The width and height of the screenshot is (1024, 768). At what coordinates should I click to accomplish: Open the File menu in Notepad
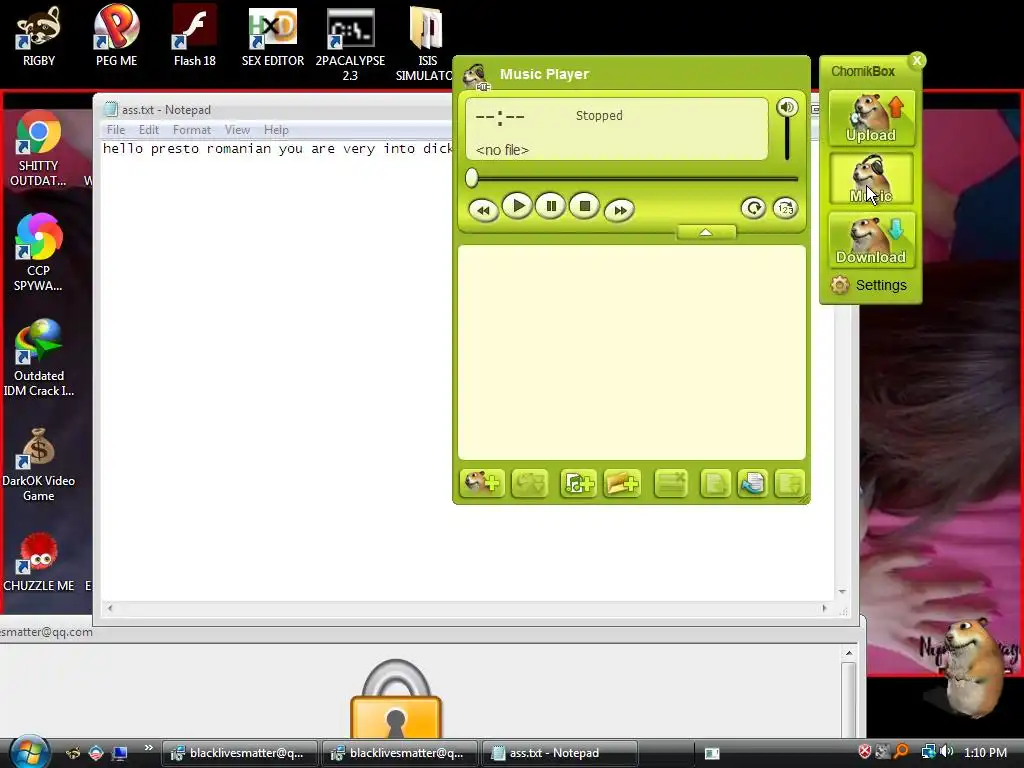click(116, 130)
